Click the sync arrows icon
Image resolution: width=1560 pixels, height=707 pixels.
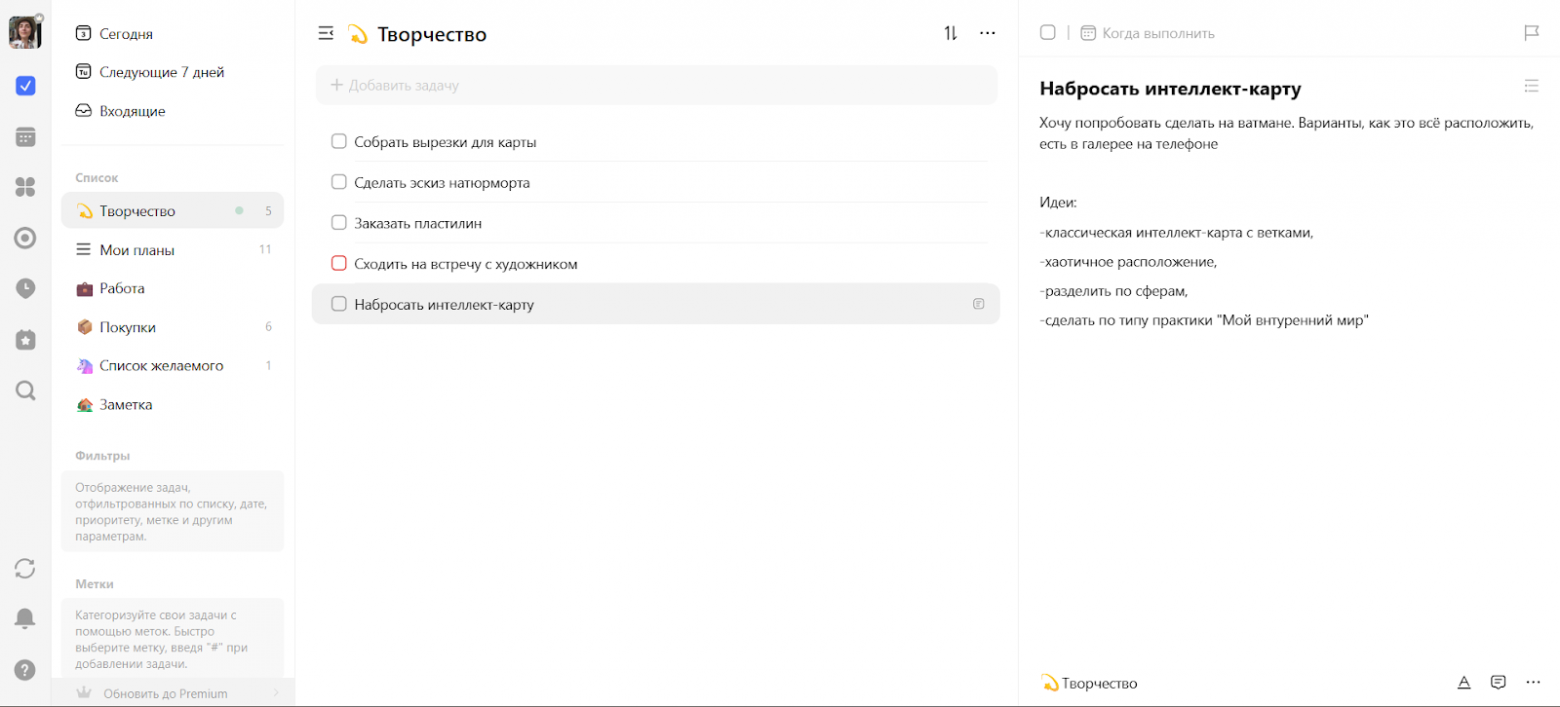point(25,568)
